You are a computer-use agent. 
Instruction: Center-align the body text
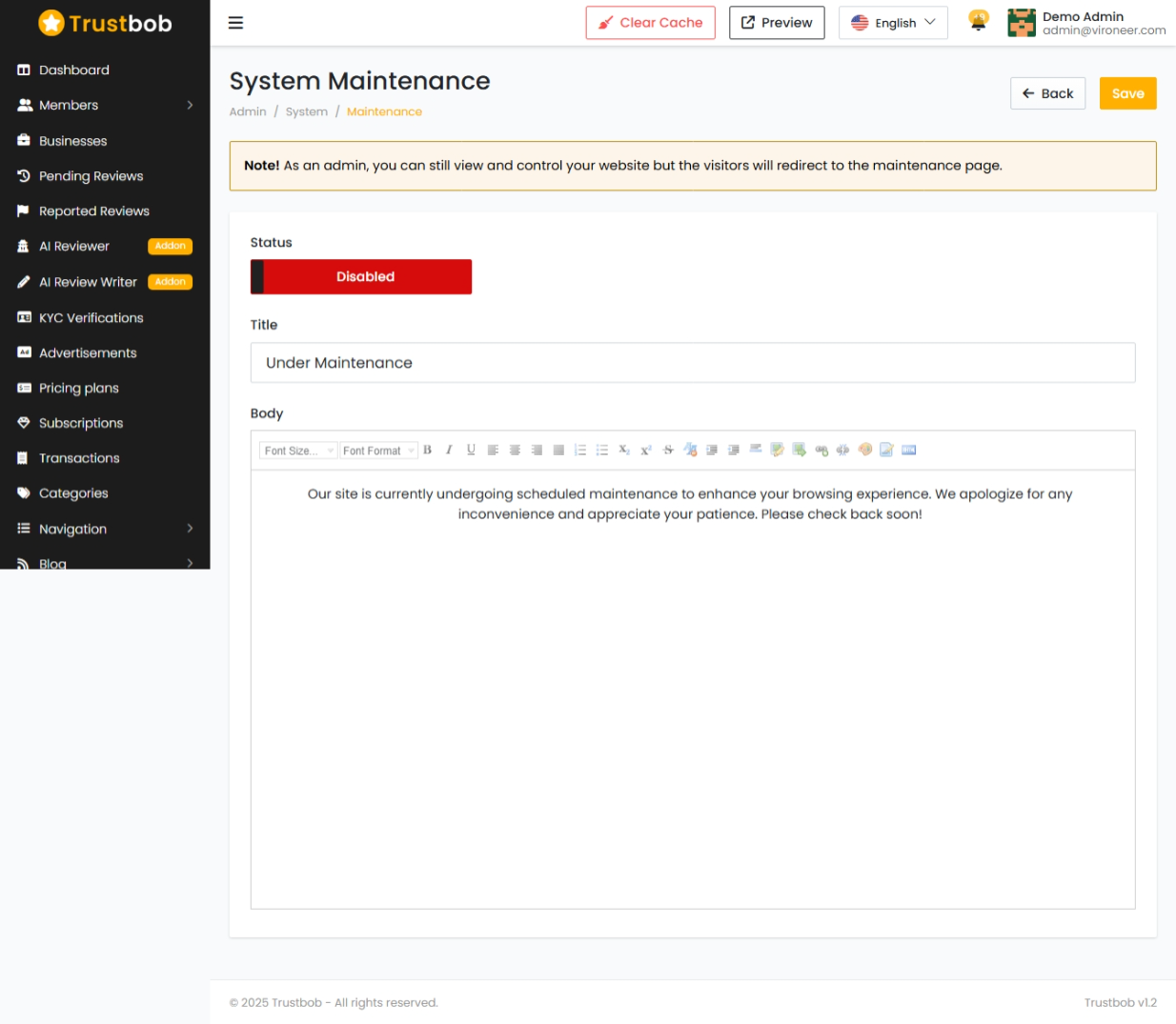[x=515, y=450]
